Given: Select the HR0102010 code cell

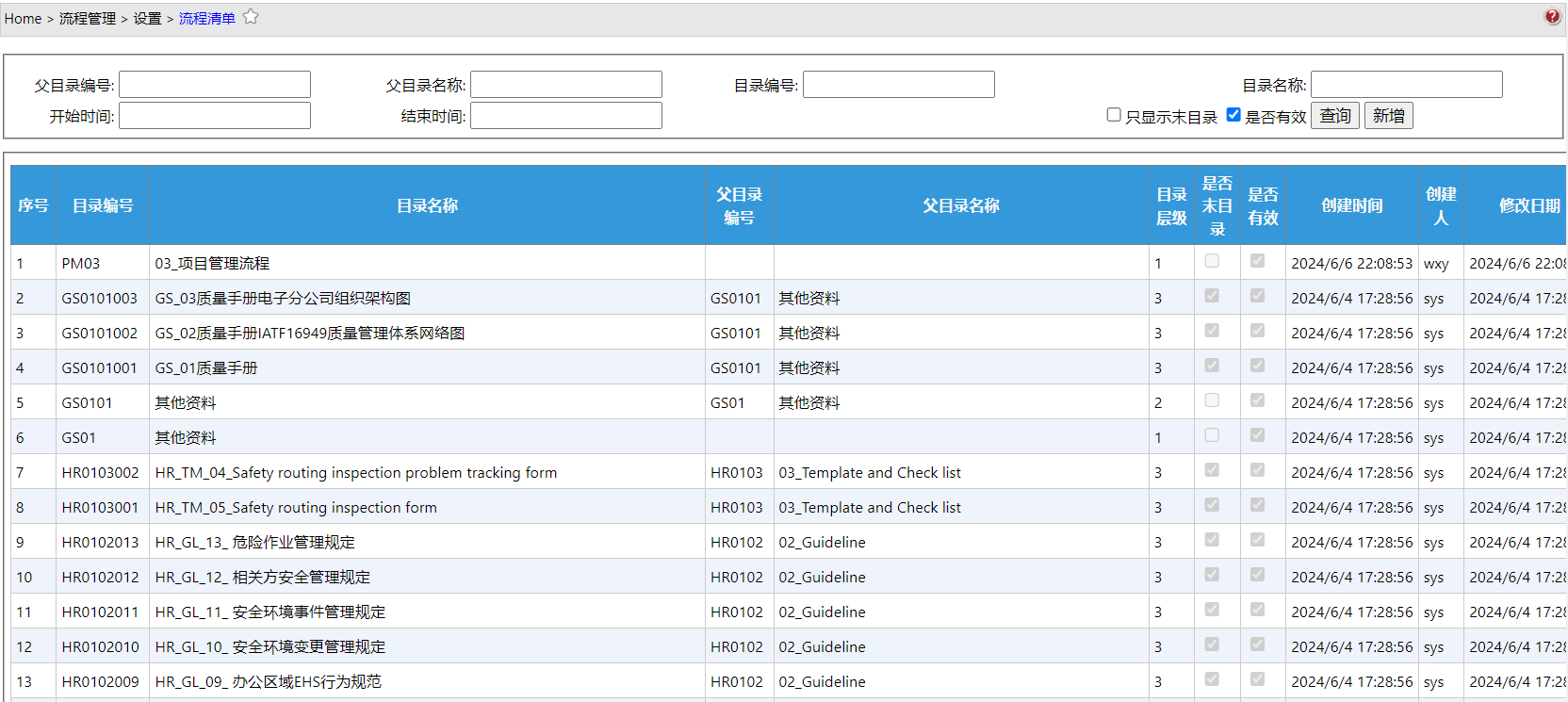Looking at the screenshot, I should 103,646.
